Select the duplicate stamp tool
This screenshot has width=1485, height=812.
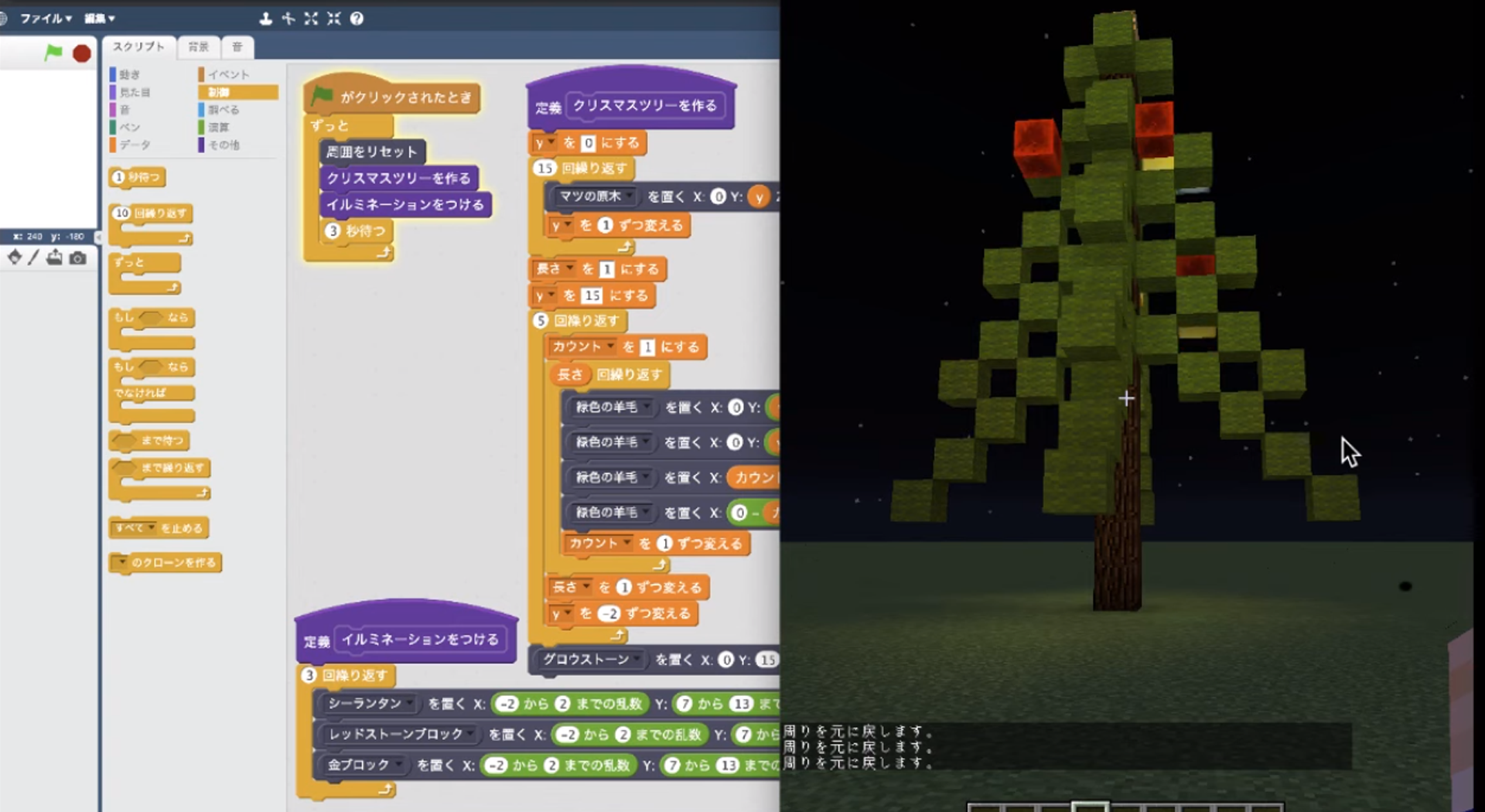[265, 19]
